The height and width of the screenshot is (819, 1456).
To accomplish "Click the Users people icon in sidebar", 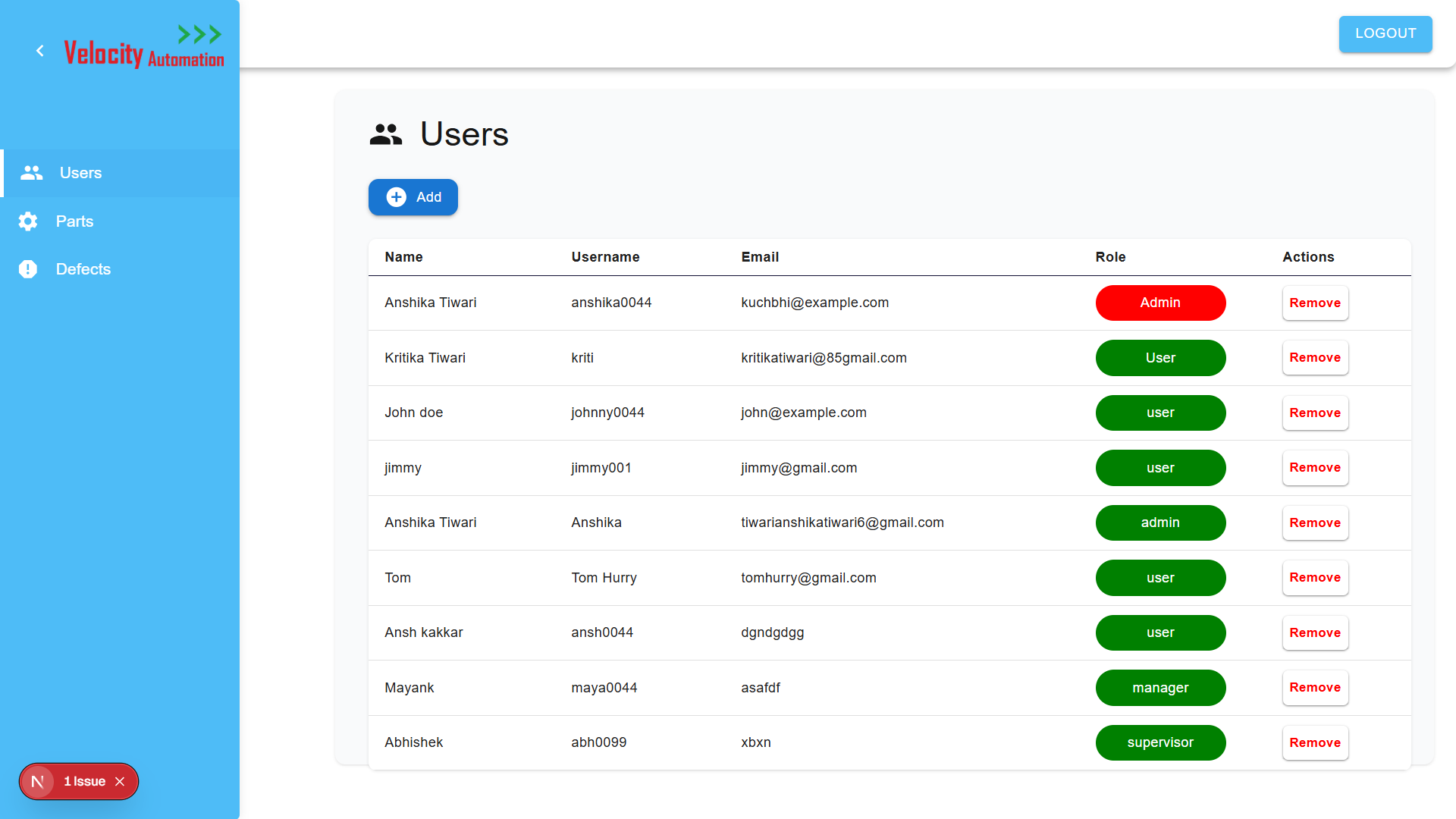I will [31, 173].
